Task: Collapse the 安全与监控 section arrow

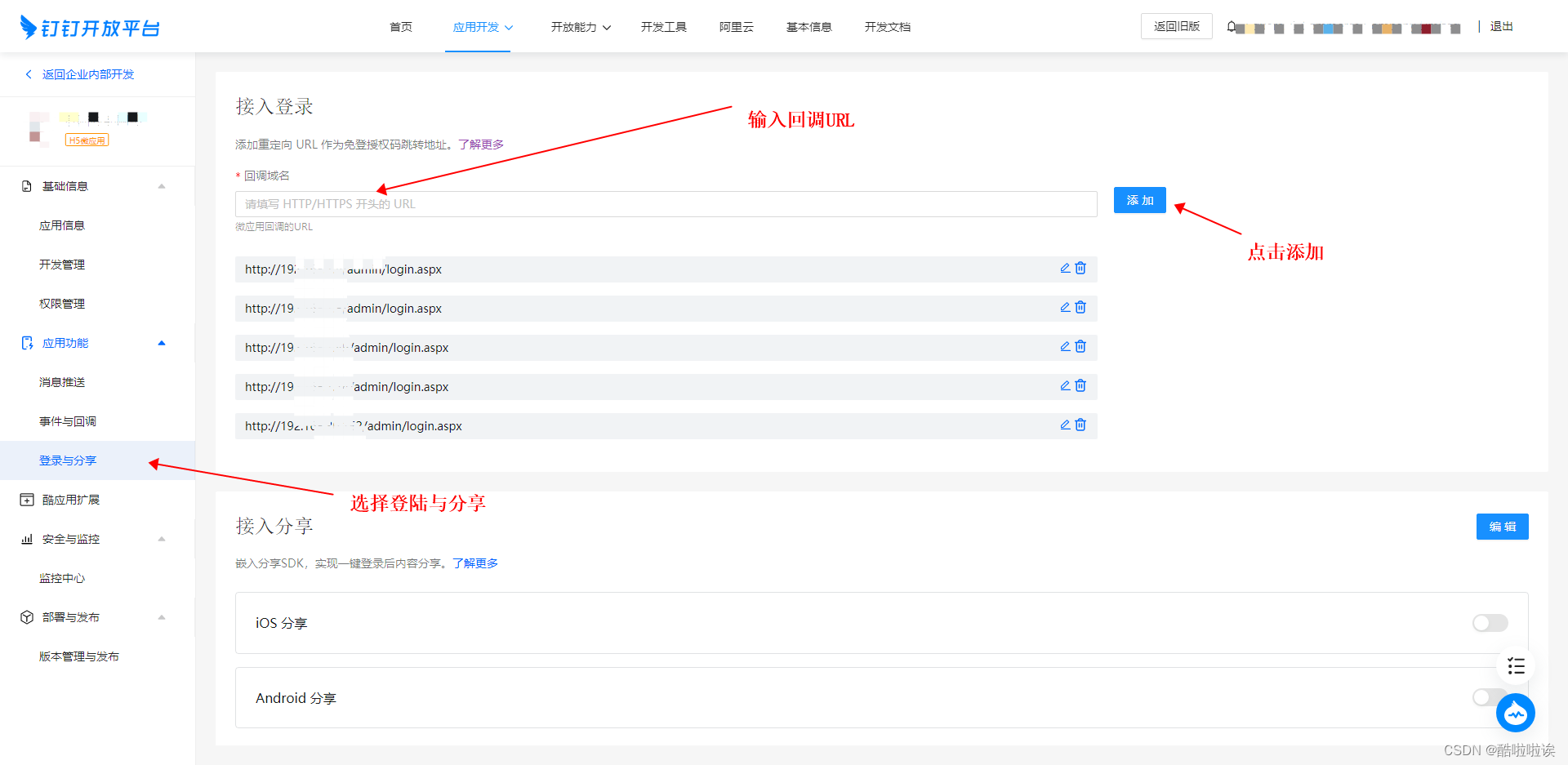Action: pos(162,539)
